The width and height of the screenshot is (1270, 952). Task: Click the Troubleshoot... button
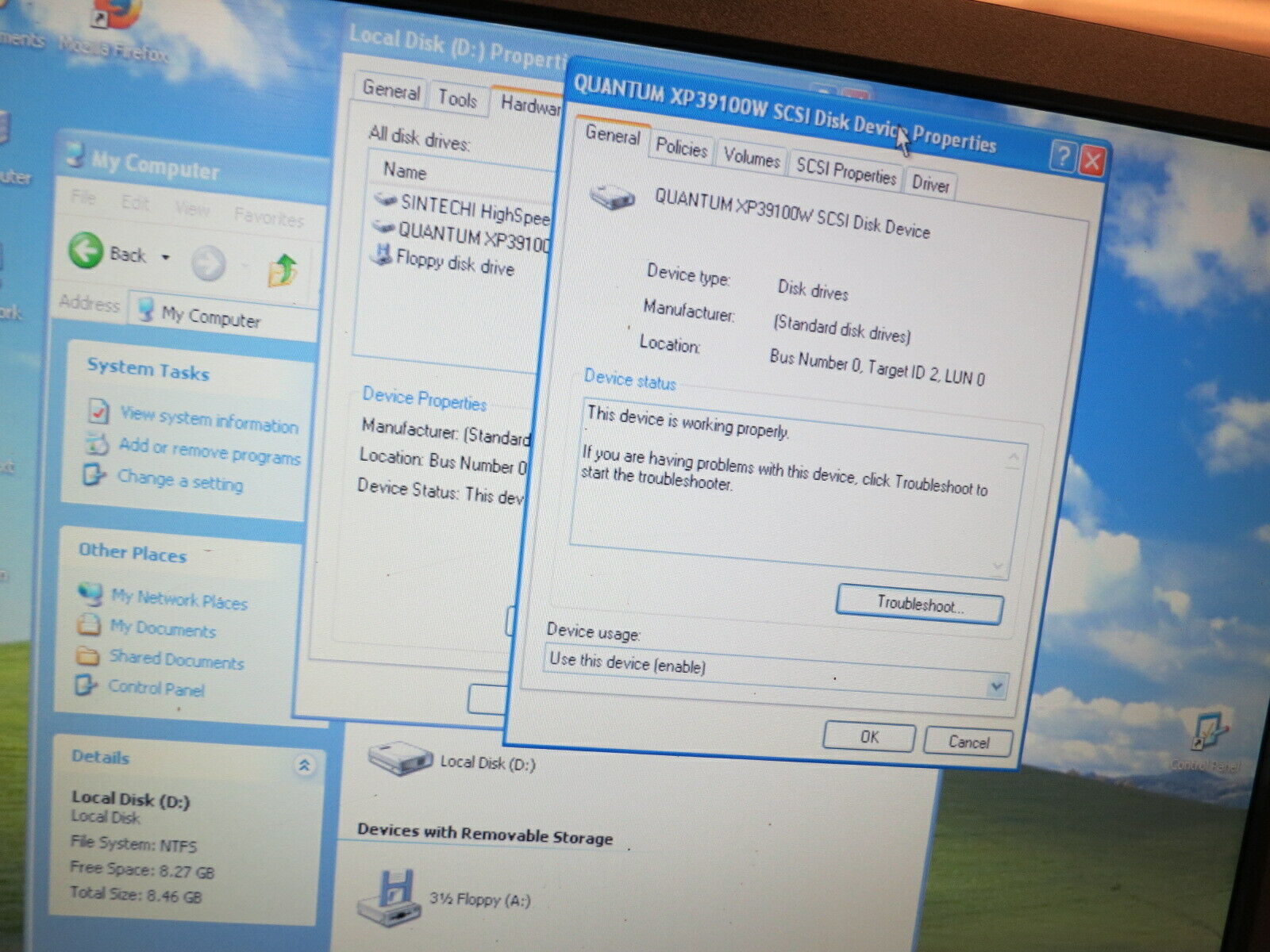919,605
